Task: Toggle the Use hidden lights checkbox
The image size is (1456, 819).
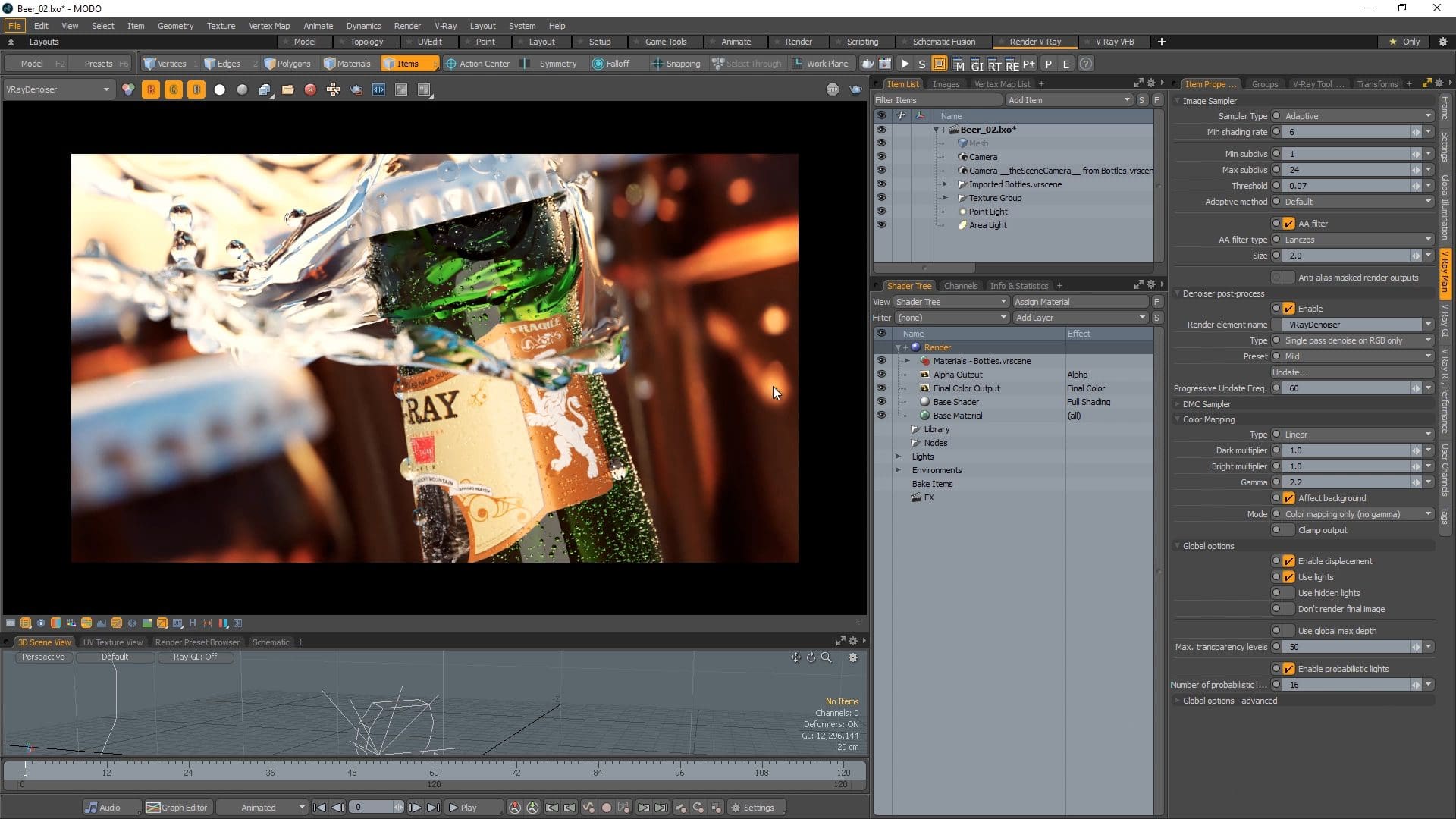Action: click(x=1288, y=593)
